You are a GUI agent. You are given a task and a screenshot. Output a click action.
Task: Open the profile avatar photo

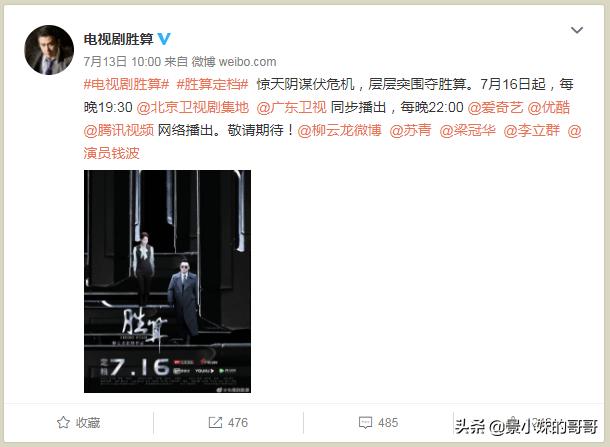[x=49, y=50]
